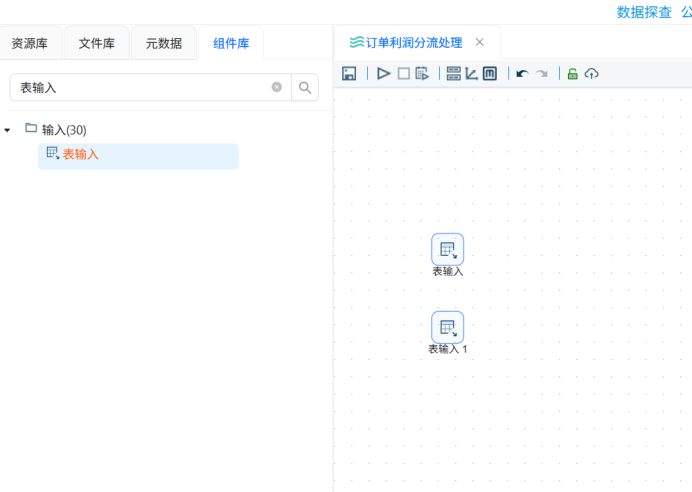Run the workflow with the play icon
Screen dimensions: 692x492
click(384, 73)
